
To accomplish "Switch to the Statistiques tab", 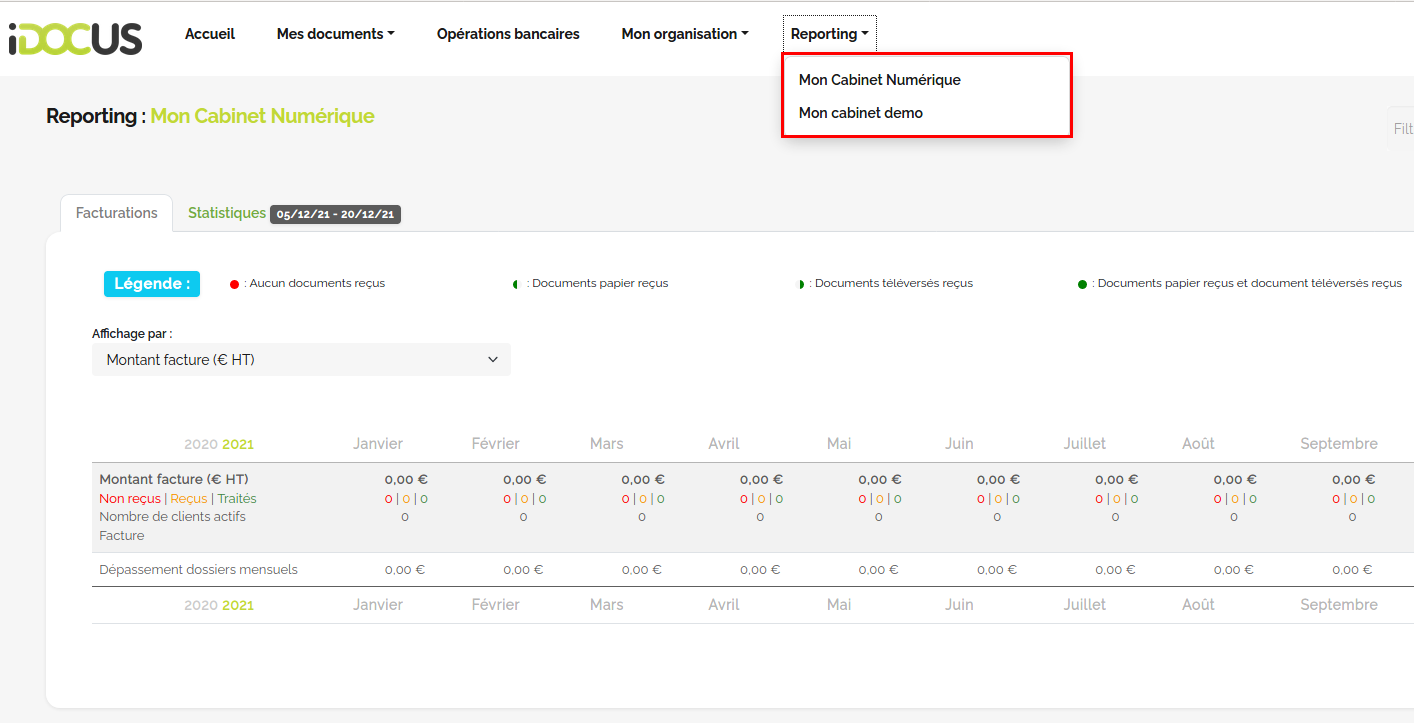I will [227, 213].
